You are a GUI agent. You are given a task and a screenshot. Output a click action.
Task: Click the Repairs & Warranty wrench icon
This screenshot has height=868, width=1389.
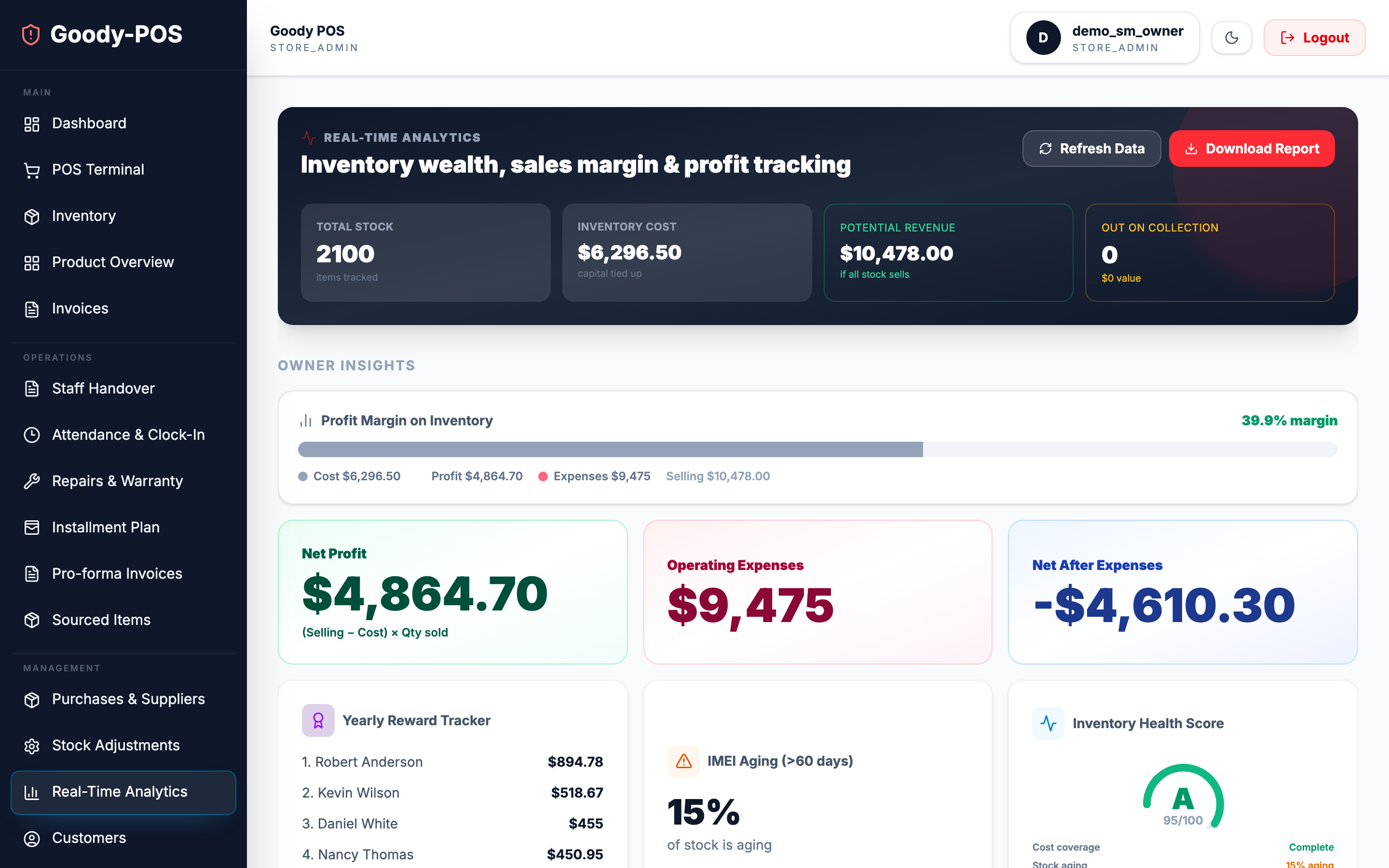(x=31, y=481)
